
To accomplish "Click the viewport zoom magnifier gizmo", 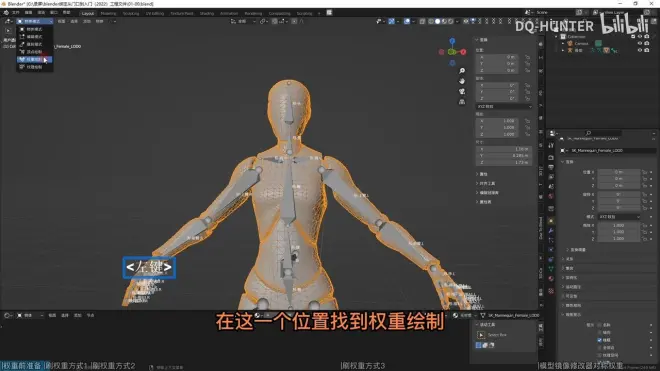I will (x=462, y=71).
